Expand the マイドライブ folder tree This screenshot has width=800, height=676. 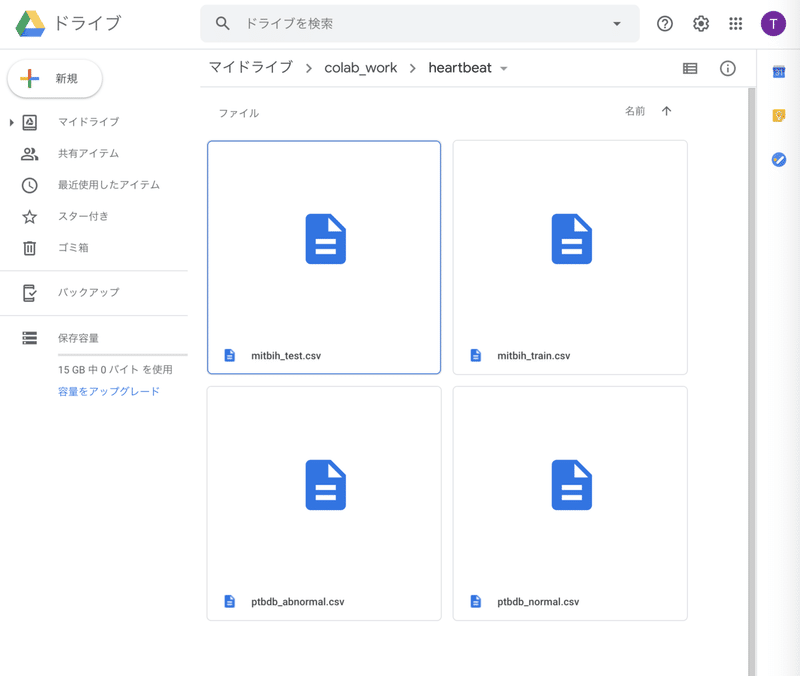click(x=12, y=122)
